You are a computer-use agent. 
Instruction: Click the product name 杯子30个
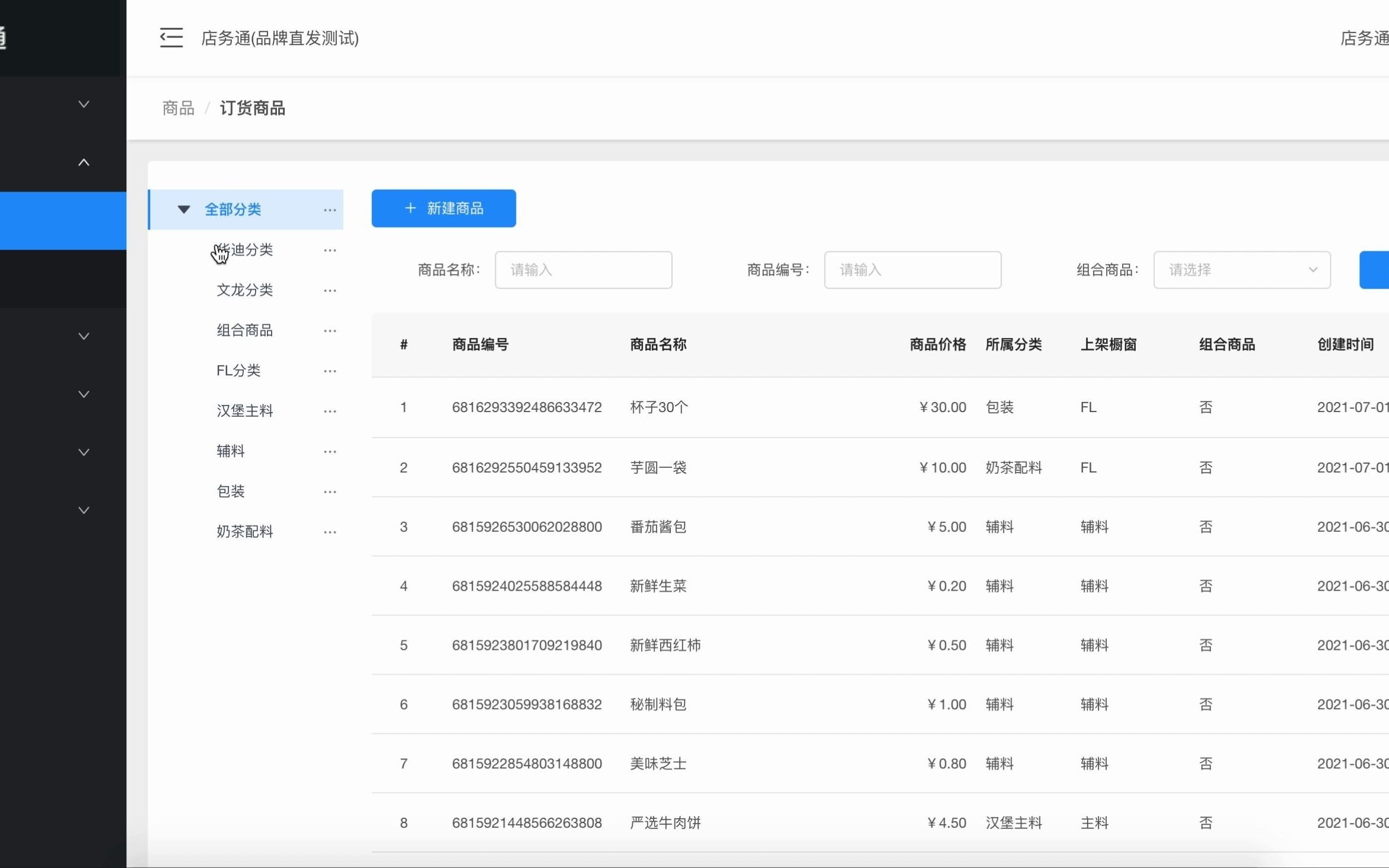pyautogui.click(x=659, y=407)
